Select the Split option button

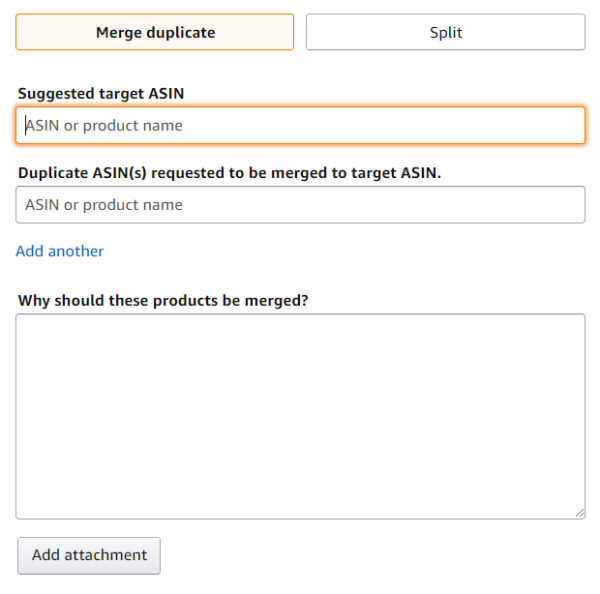click(x=445, y=32)
